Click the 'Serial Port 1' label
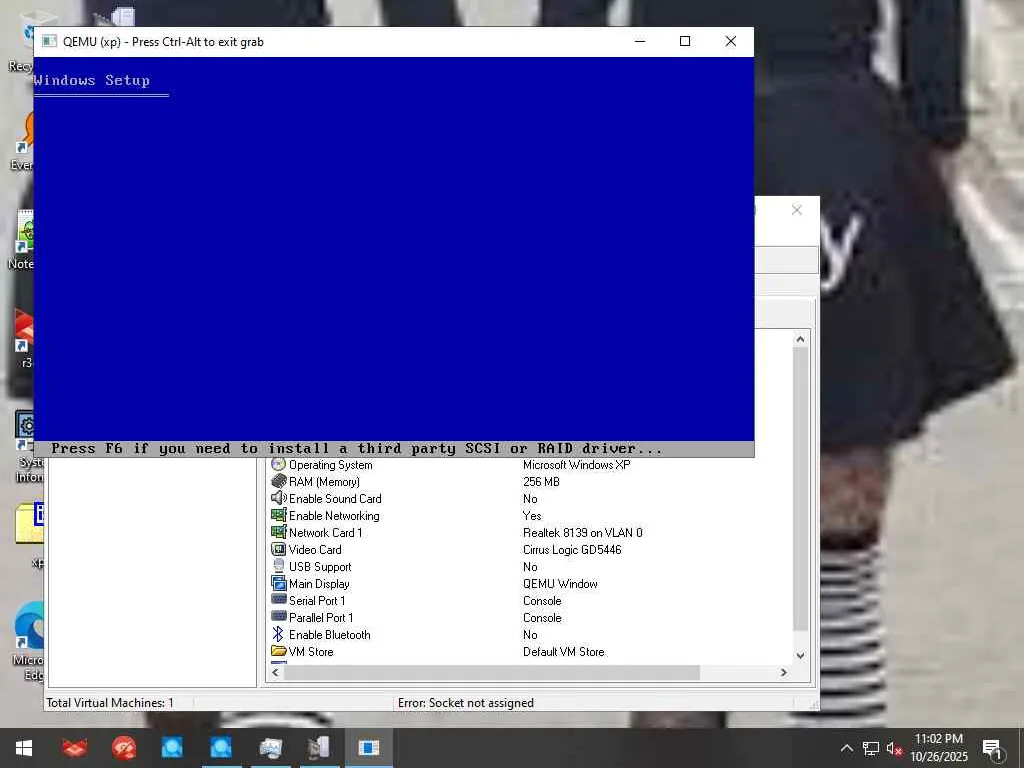Screen dimensions: 1024x768 pyautogui.click(x=317, y=601)
